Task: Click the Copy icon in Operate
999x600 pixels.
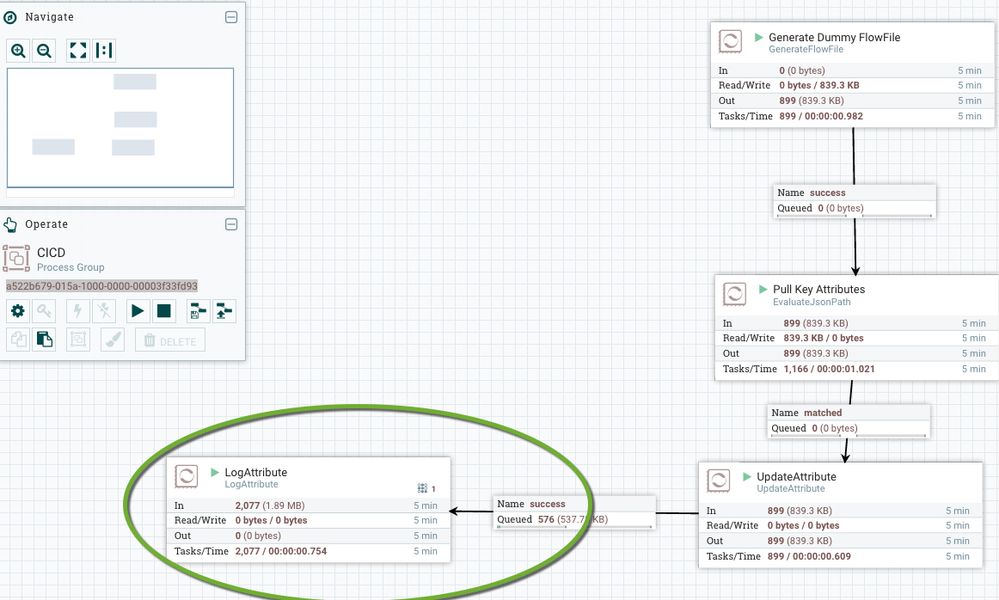Action: [x=18, y=339]
